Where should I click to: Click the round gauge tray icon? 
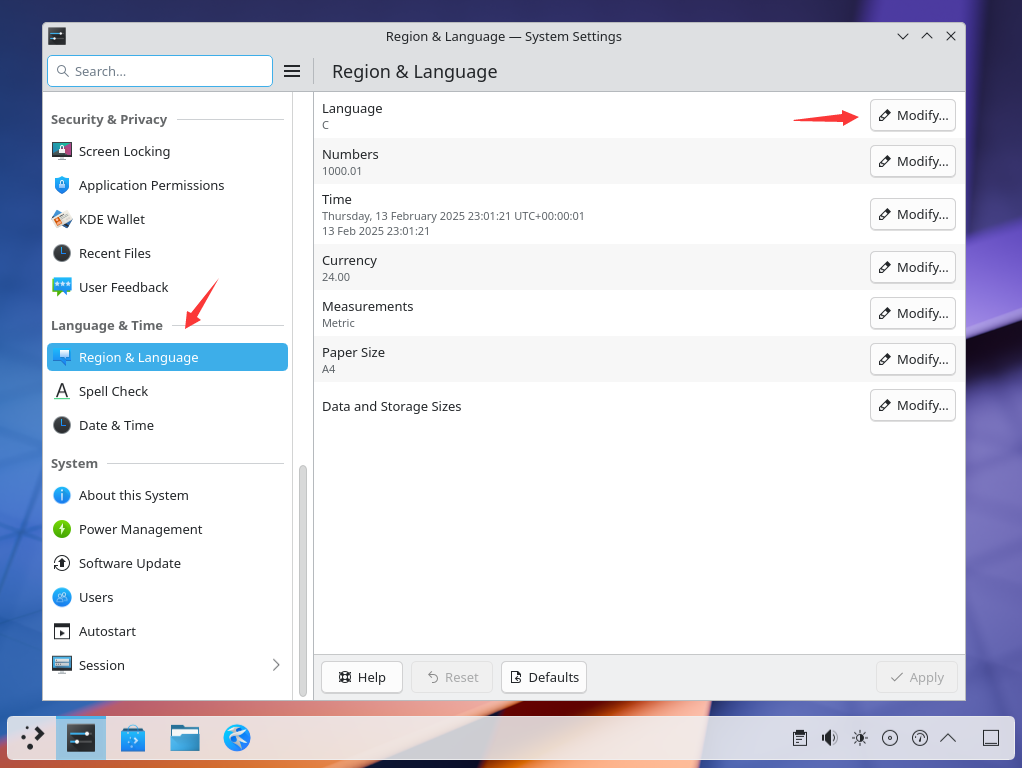(x=920, y=738)
